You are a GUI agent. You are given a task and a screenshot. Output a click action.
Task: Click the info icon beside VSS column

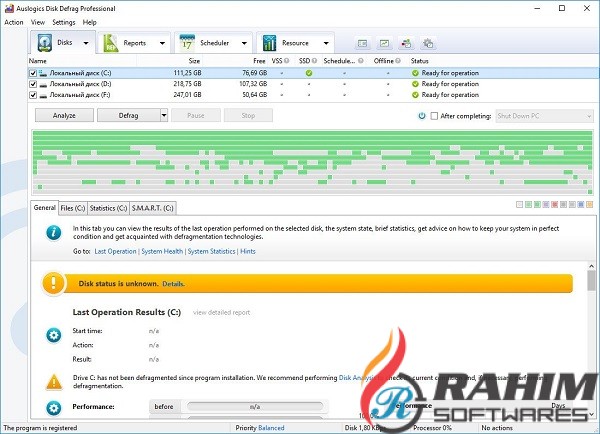click(287, 60)
